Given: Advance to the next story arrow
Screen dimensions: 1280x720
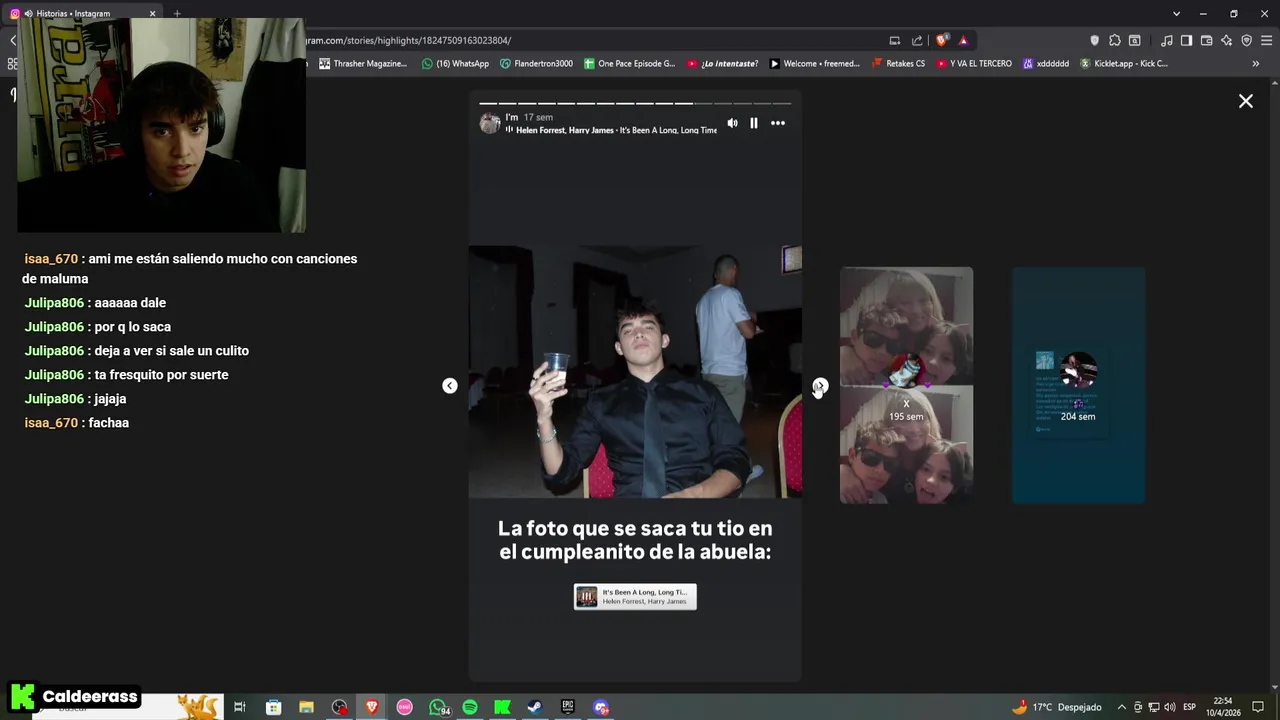Looking at the screenshot, I should pyautogui.click(x=820, y=386).
